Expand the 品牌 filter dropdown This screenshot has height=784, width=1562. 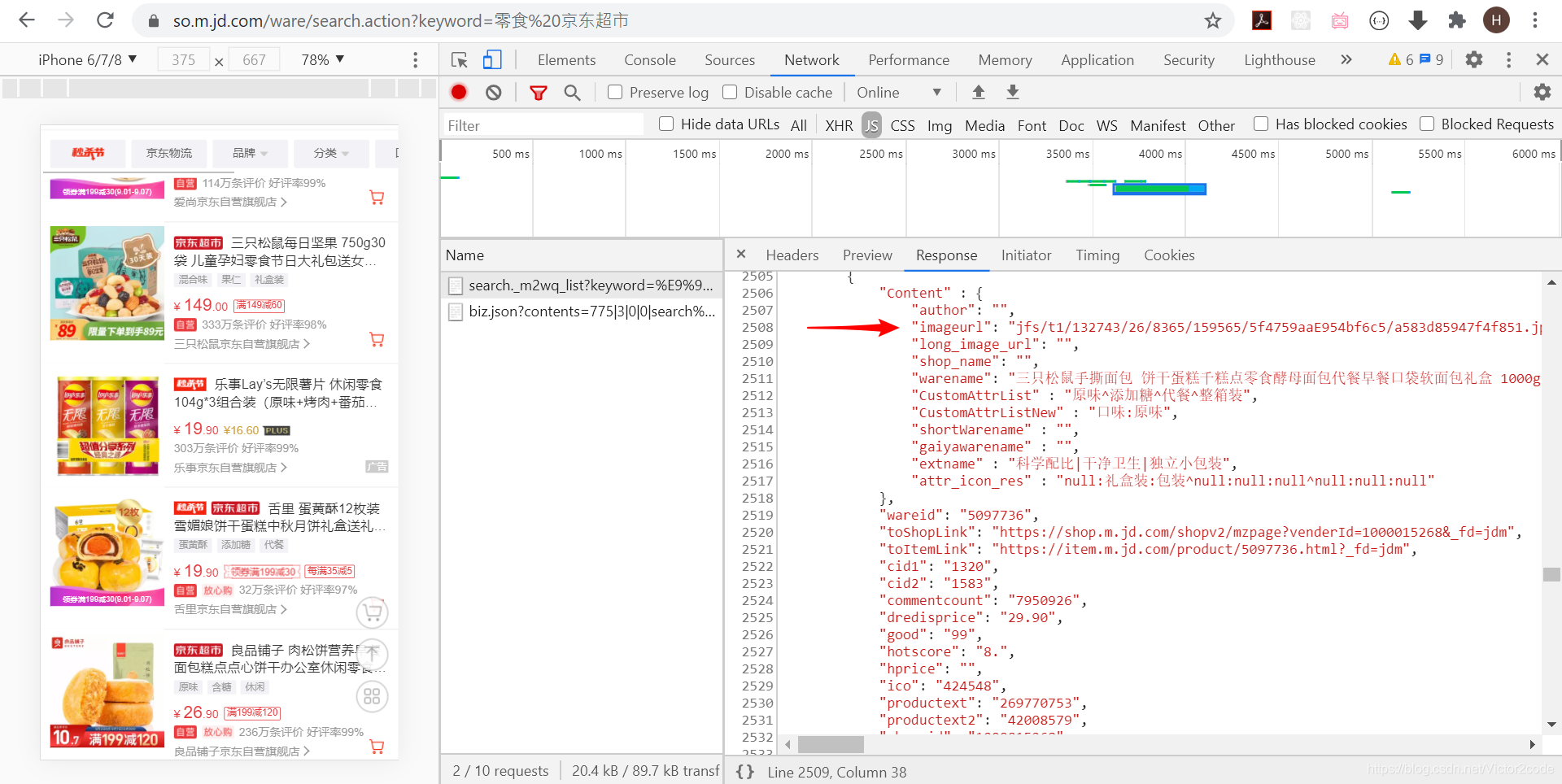pyautogui.click(x=250, y=153)
